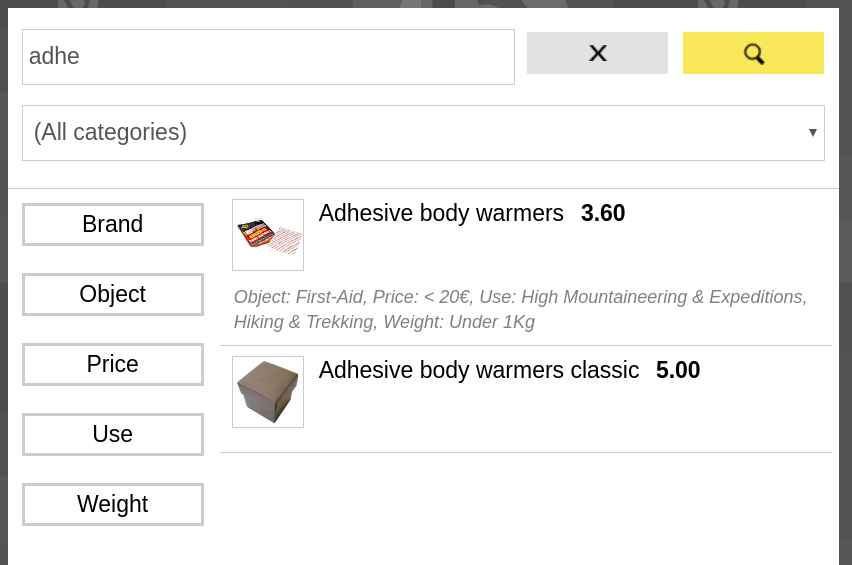Expand the Weight filter
Image resolution: width=852 pixels, height=565 pixels.
click(x=113, y=504)
